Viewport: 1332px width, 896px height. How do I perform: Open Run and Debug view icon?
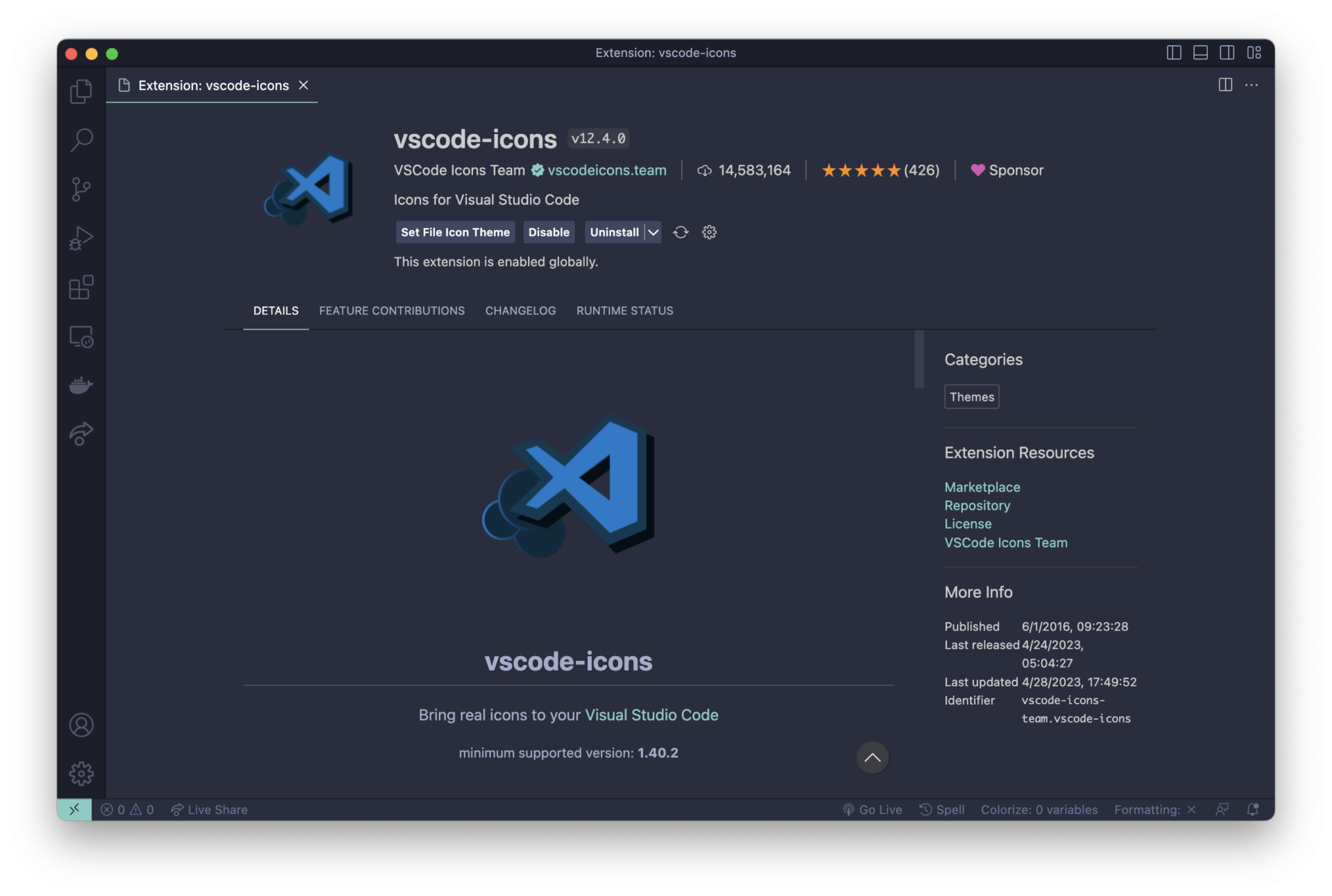click(81, 239)
